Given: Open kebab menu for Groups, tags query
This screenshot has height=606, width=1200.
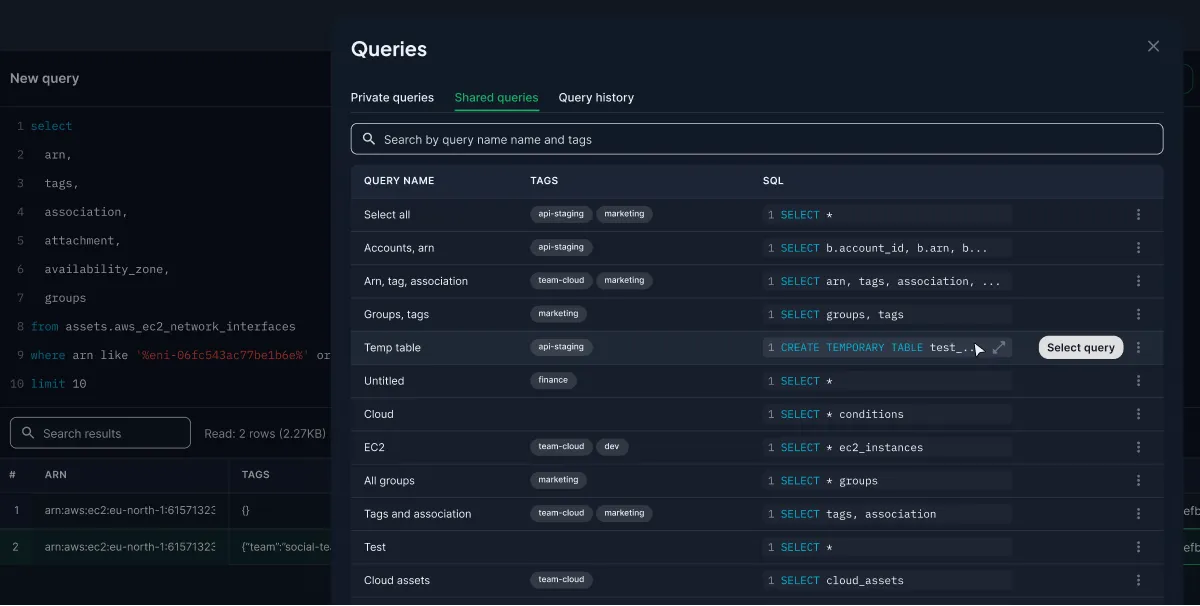Looking at the screenshot, I should pyautogui.click(x=1138, y=314).
